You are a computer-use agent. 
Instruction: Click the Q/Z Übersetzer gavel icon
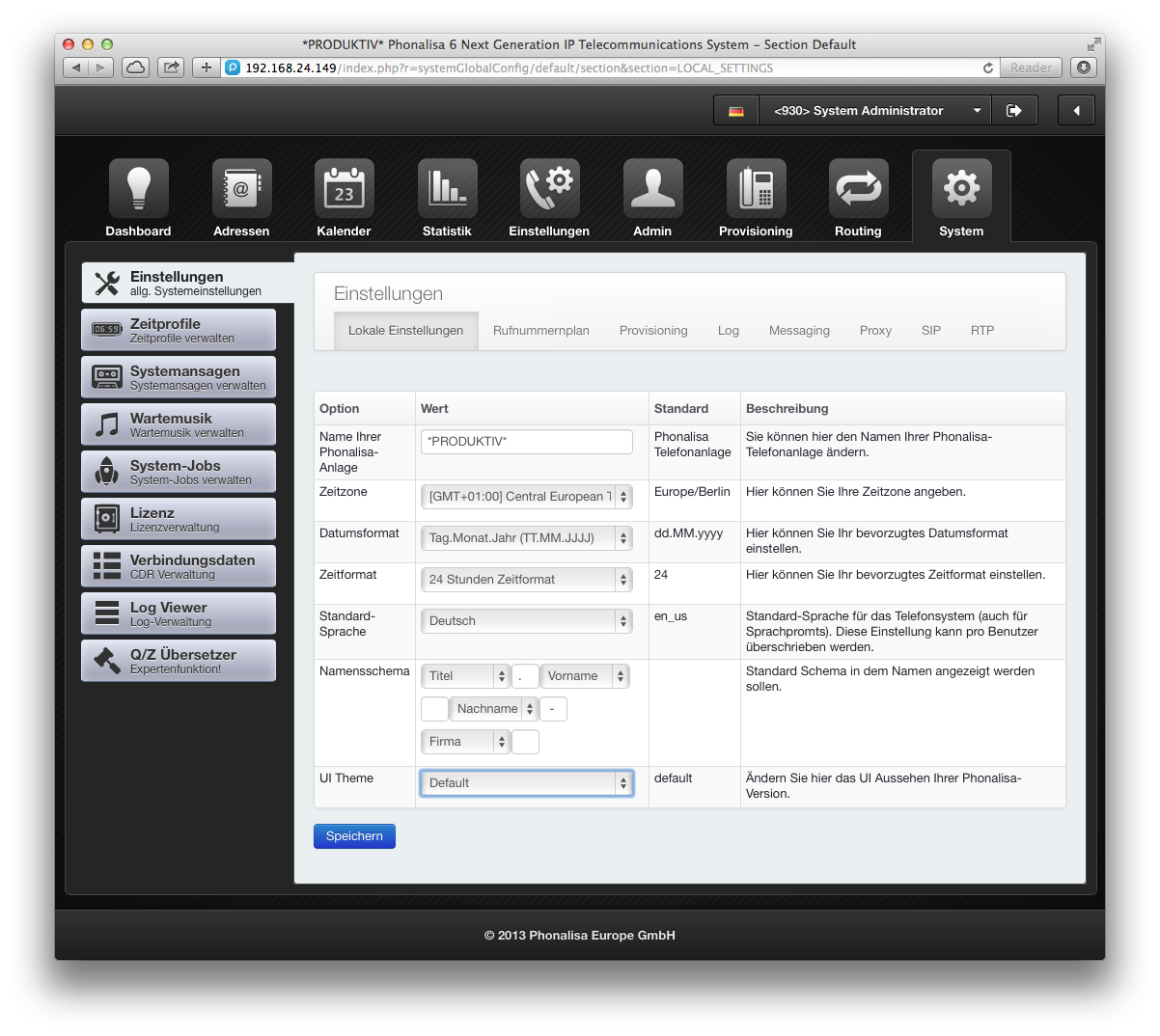106,661
